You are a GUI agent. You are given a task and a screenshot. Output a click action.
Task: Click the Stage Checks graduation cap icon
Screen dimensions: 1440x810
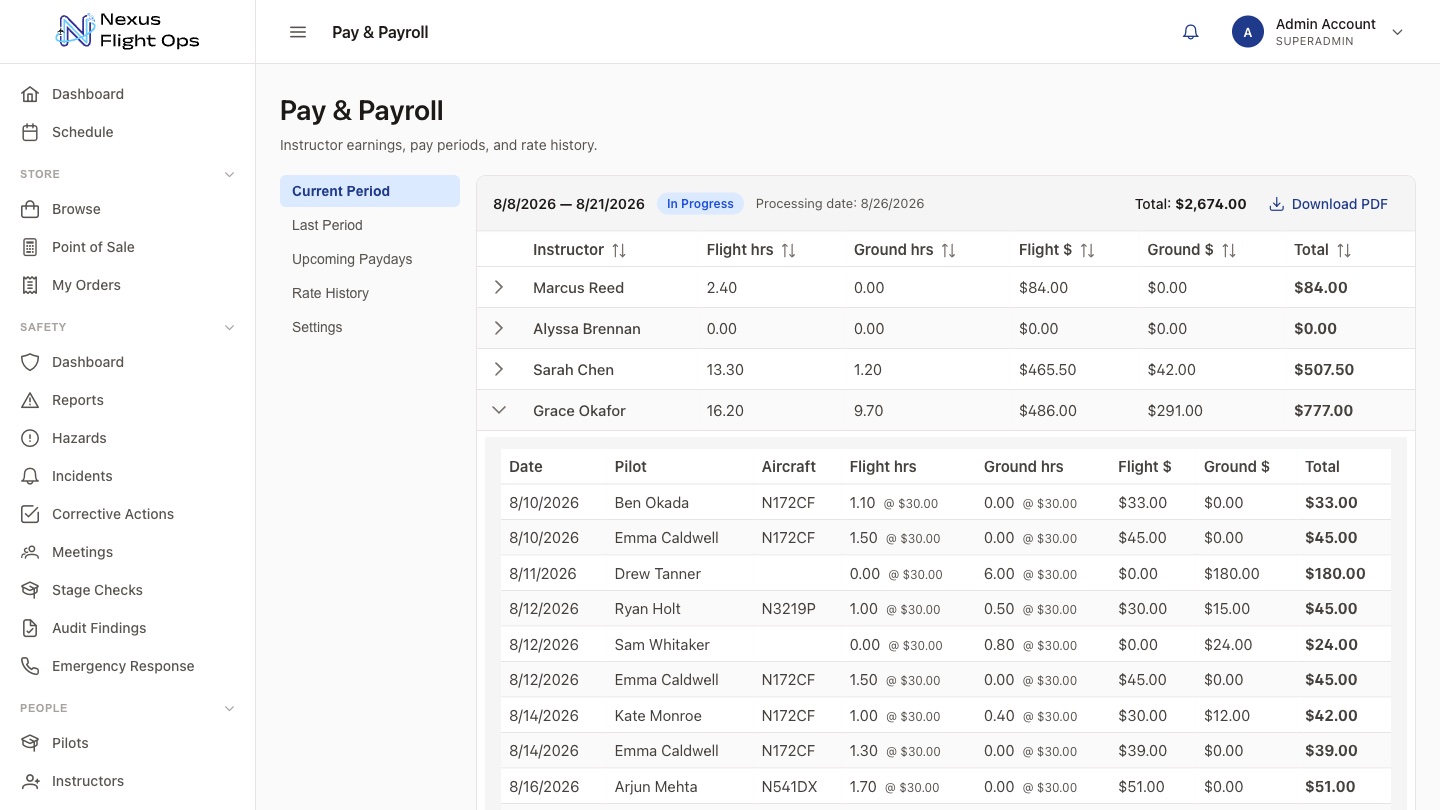point(31,590)
